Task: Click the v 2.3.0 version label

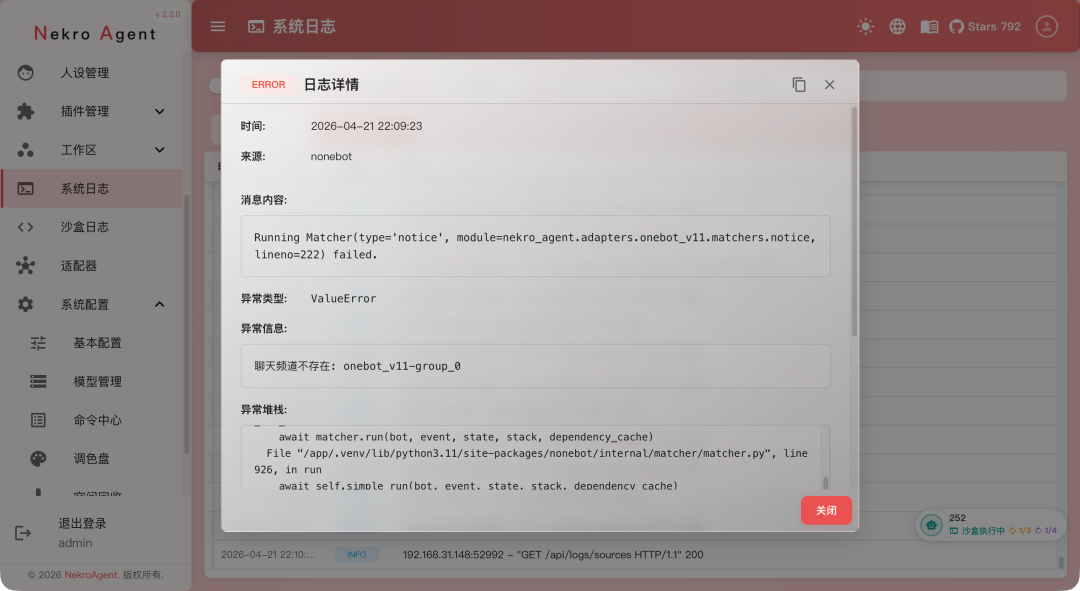Action: (167, 14)
